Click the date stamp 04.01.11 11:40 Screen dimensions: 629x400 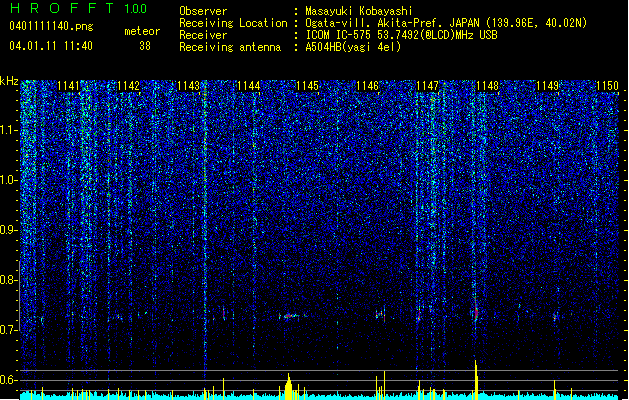tap(51, 46)
